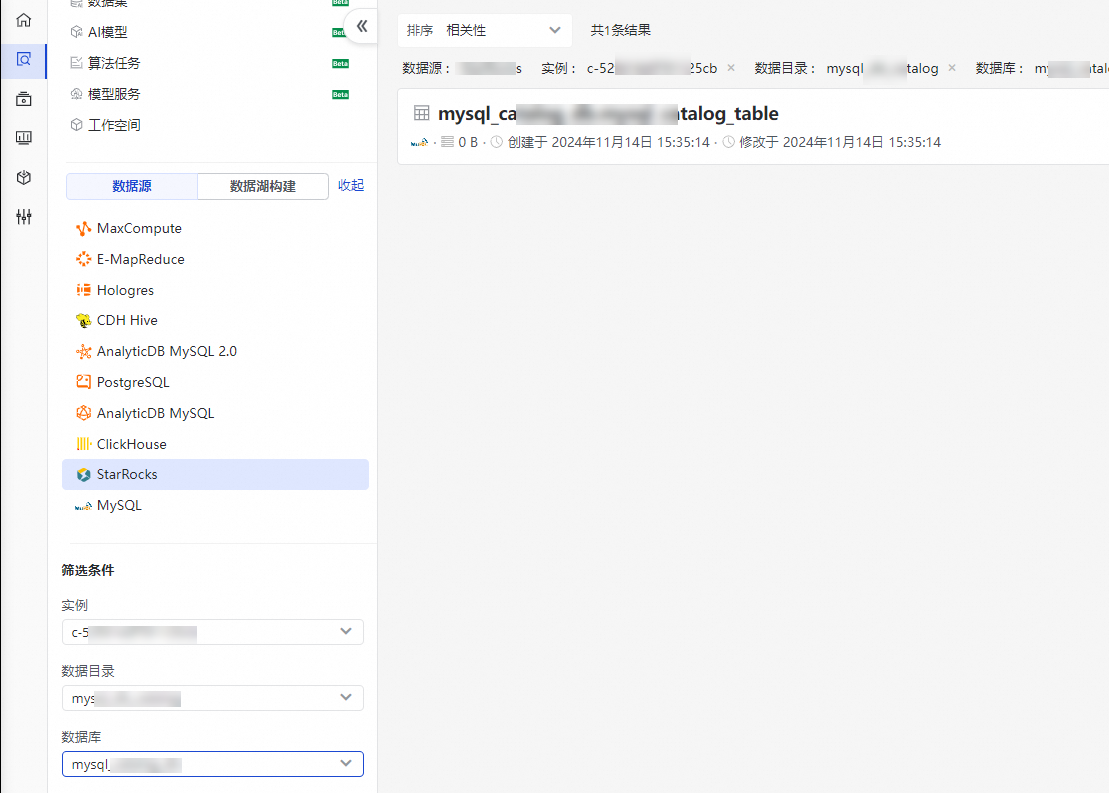1109x793 pixels.
Task: Open the 排序 相关性 sort dropdown
Action: 484,30
